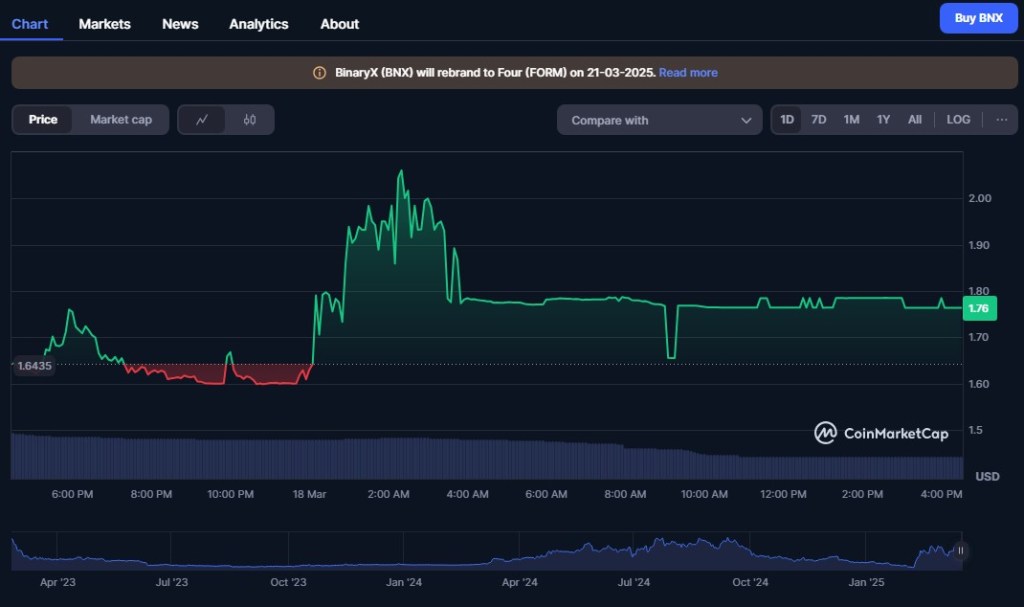Image resolution: width=1024 pixels, height=607 pixels.
Task: Click Oct '24 on the range navigator
Action: click(x=750, y=582)
